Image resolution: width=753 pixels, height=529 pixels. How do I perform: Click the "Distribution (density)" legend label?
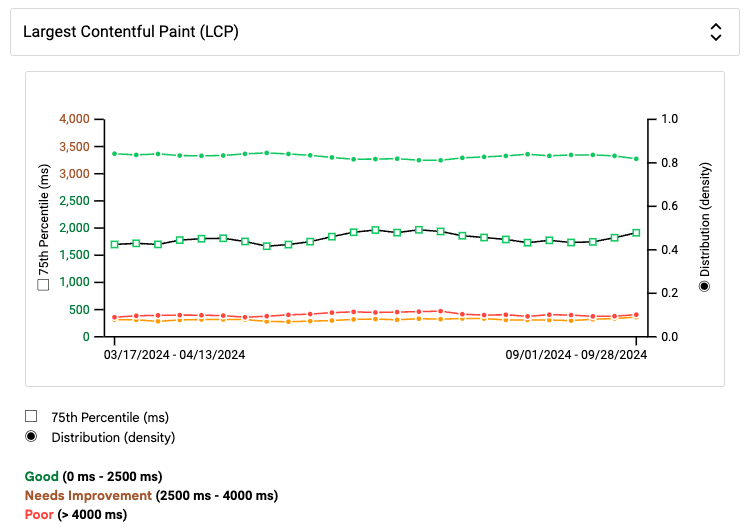tap(113, 437)
